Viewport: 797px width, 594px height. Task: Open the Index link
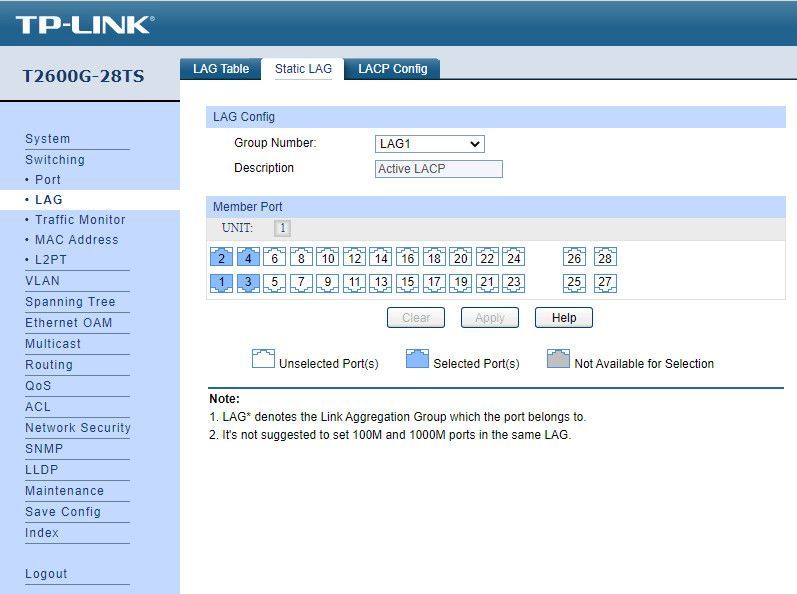[x=42, y=533]
